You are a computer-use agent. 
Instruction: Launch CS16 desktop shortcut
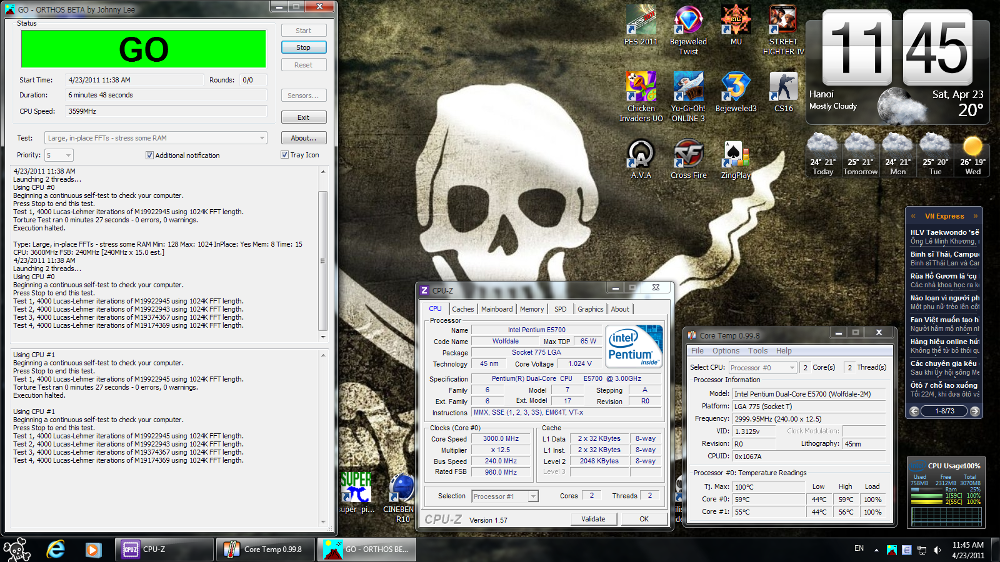pos(783,92)
